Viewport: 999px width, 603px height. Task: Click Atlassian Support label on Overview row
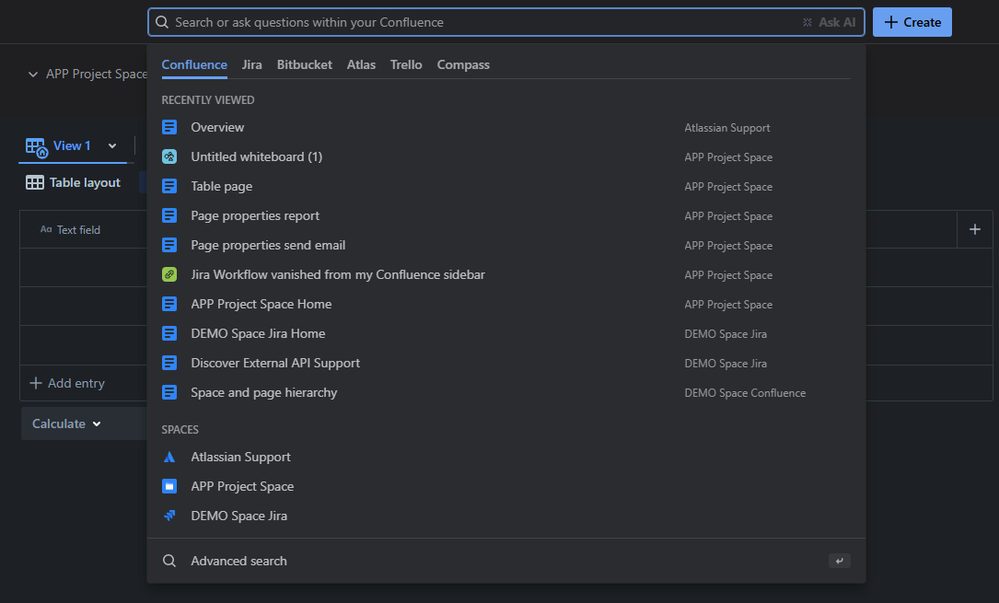727,127
